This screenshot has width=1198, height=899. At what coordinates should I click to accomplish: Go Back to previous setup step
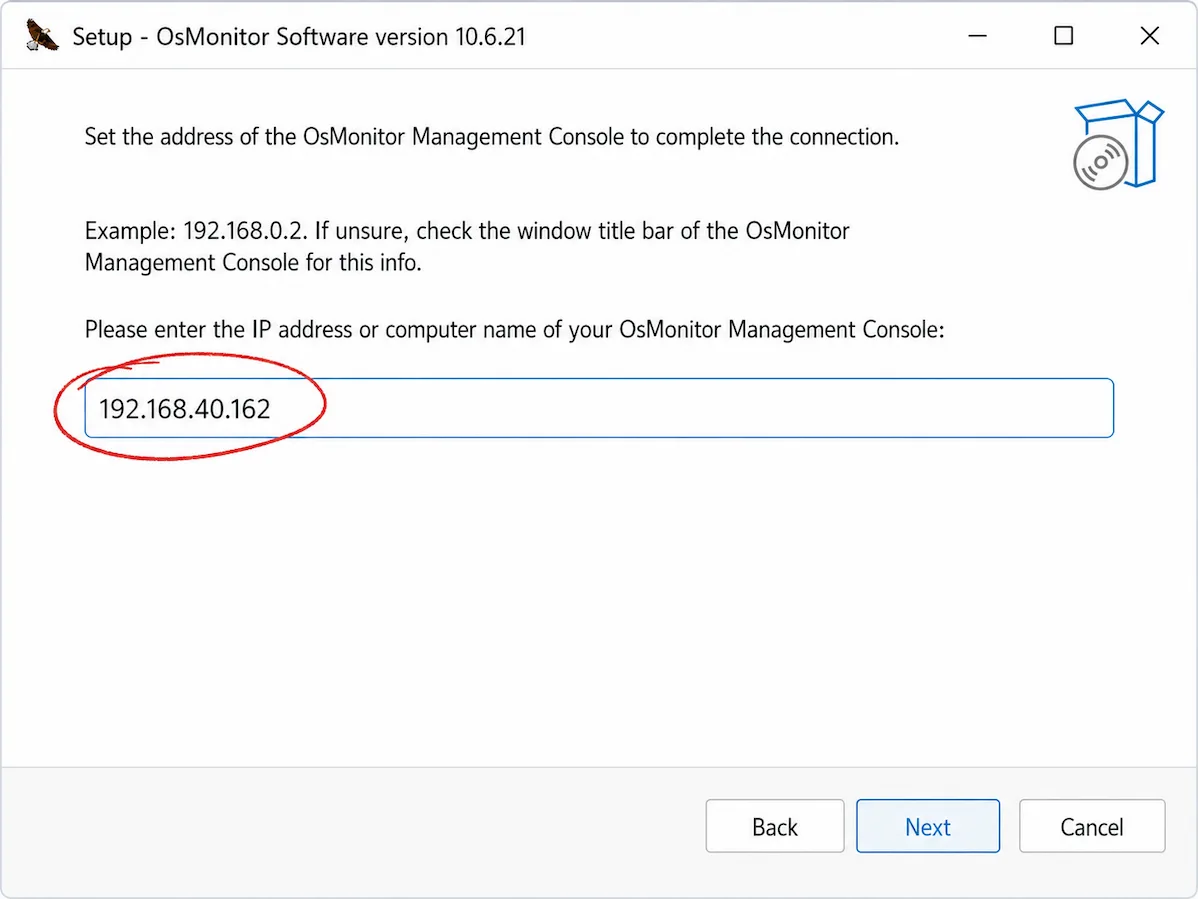(775, 826)
